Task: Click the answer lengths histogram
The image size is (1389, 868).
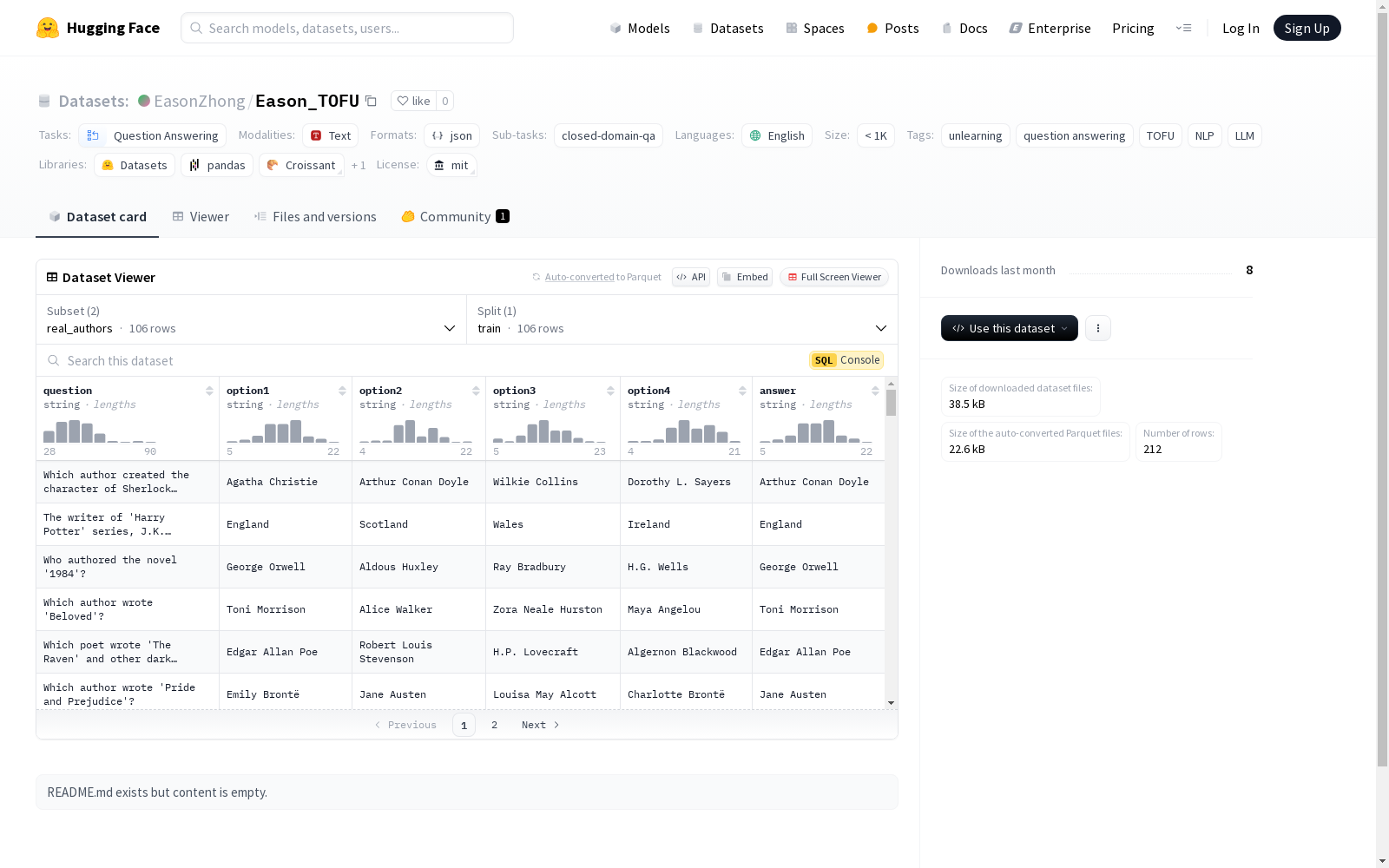Action: (x=816, y=431)
